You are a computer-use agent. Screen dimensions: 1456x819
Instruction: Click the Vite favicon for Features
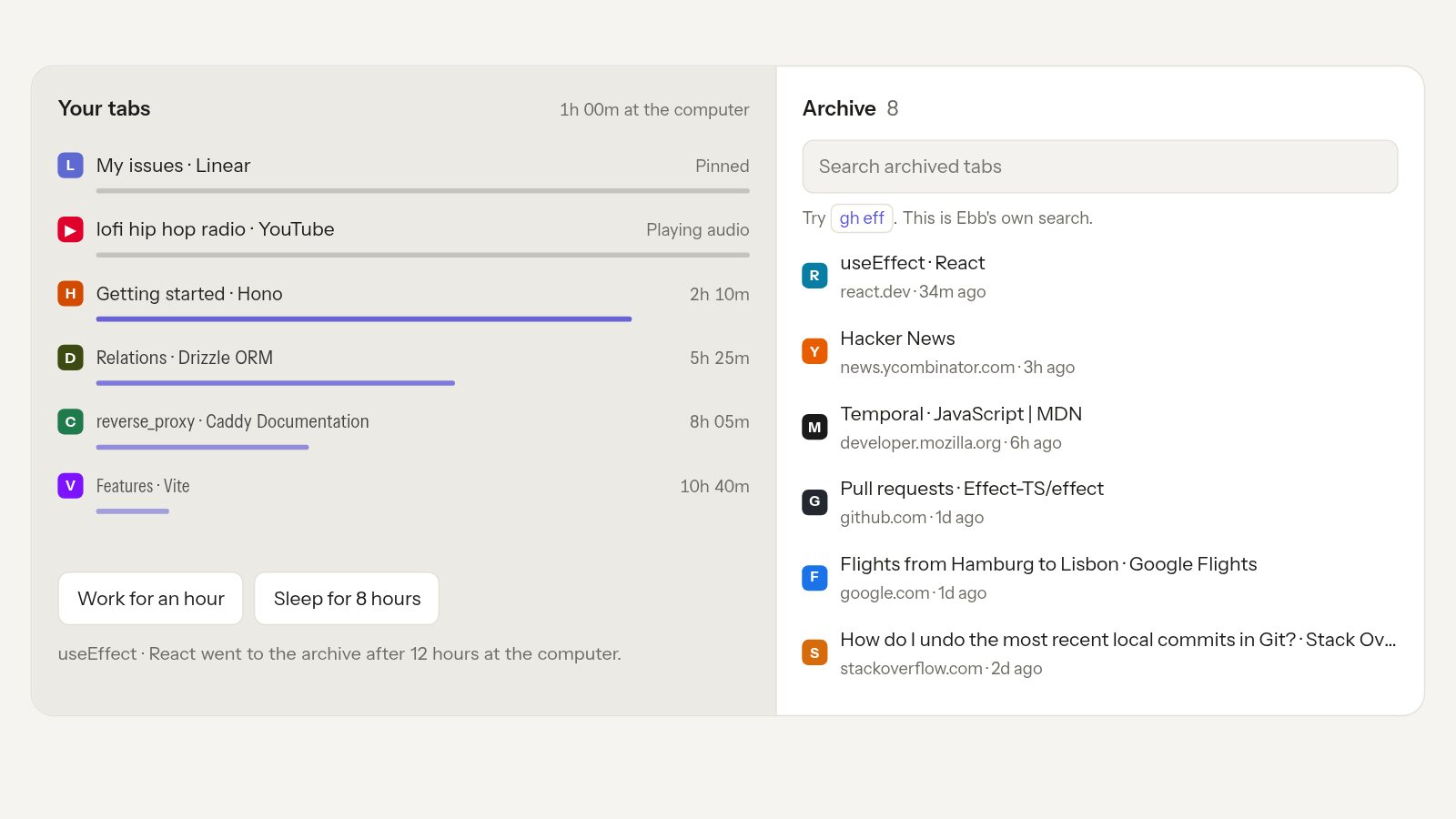coord(70,486)
